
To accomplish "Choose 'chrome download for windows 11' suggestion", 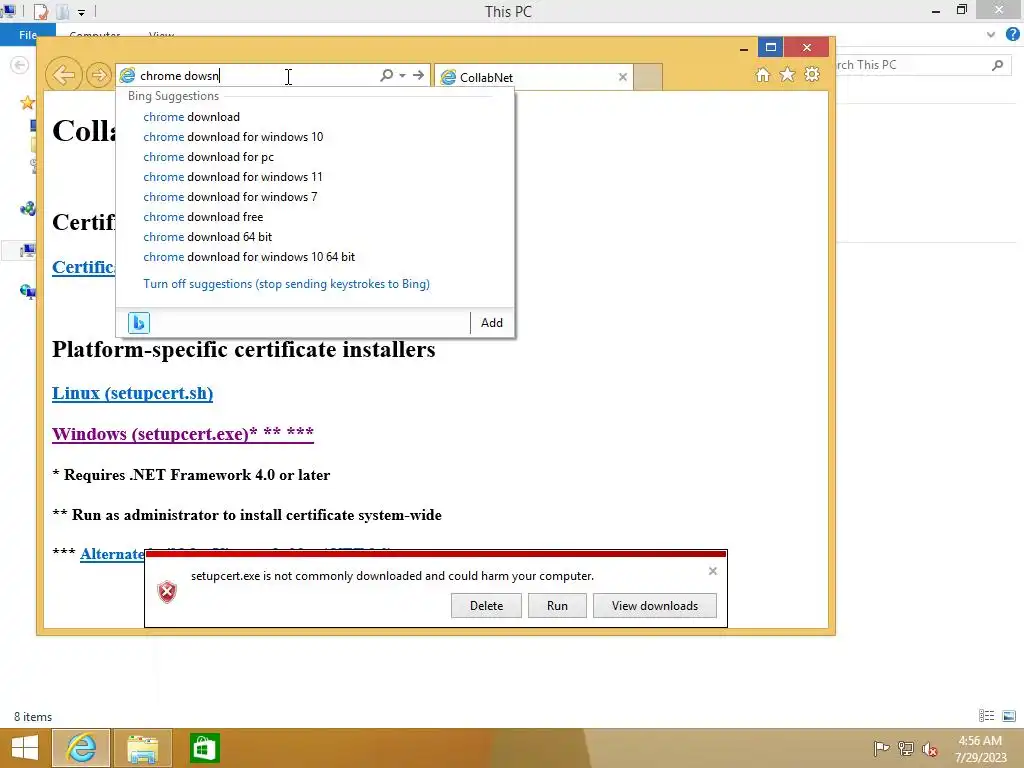I will pyautogui.click(x=232, y=177).
